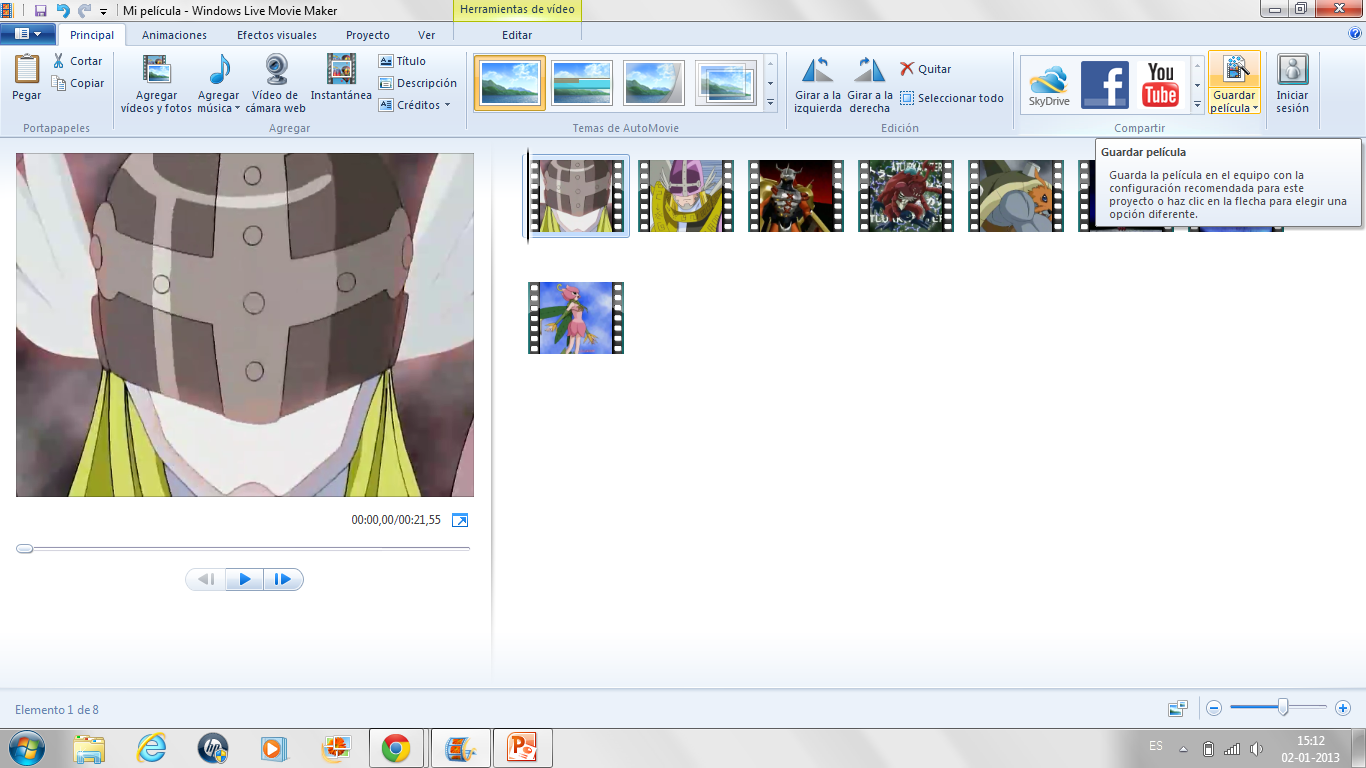The width and height of the screenshot is (1366, 768).
Task: Toggle full-screen preview icon
Action: pos(460,520)
